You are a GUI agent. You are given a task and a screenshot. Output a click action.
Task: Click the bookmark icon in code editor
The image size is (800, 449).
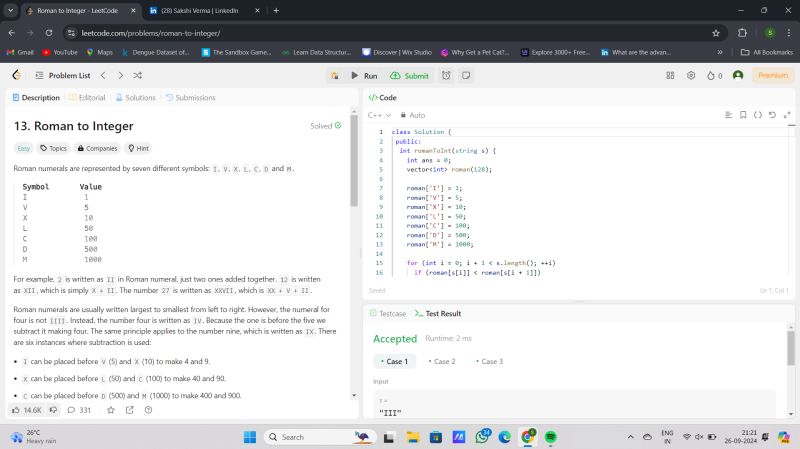click(x=743, y=115)
